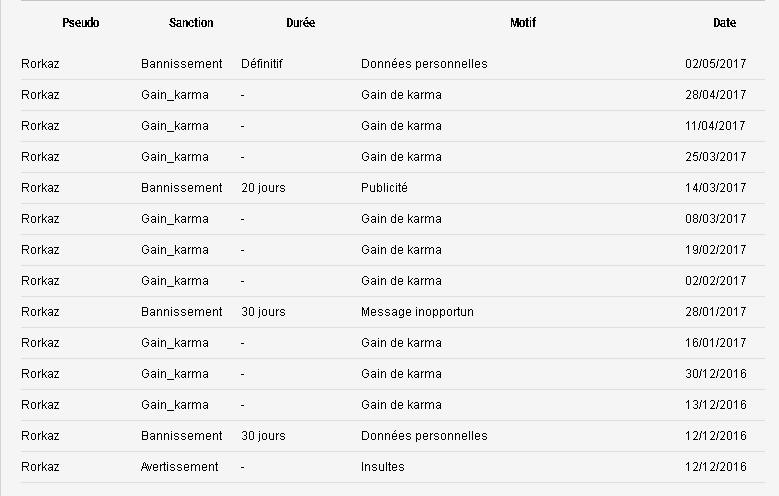Screen dimensions: 779x496
Task: Select the 20 jours duration cell
Action: [x=263, y=188]
